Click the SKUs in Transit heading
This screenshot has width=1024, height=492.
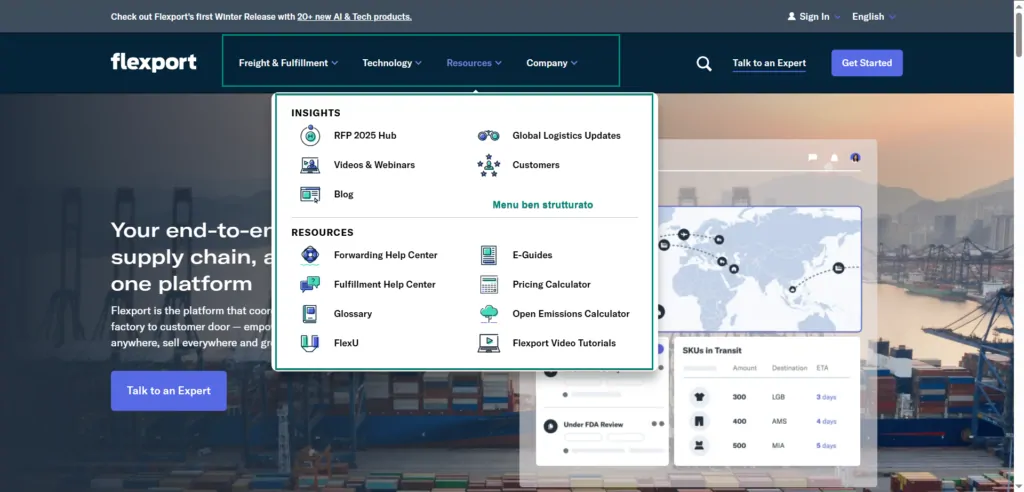(712, 351)
